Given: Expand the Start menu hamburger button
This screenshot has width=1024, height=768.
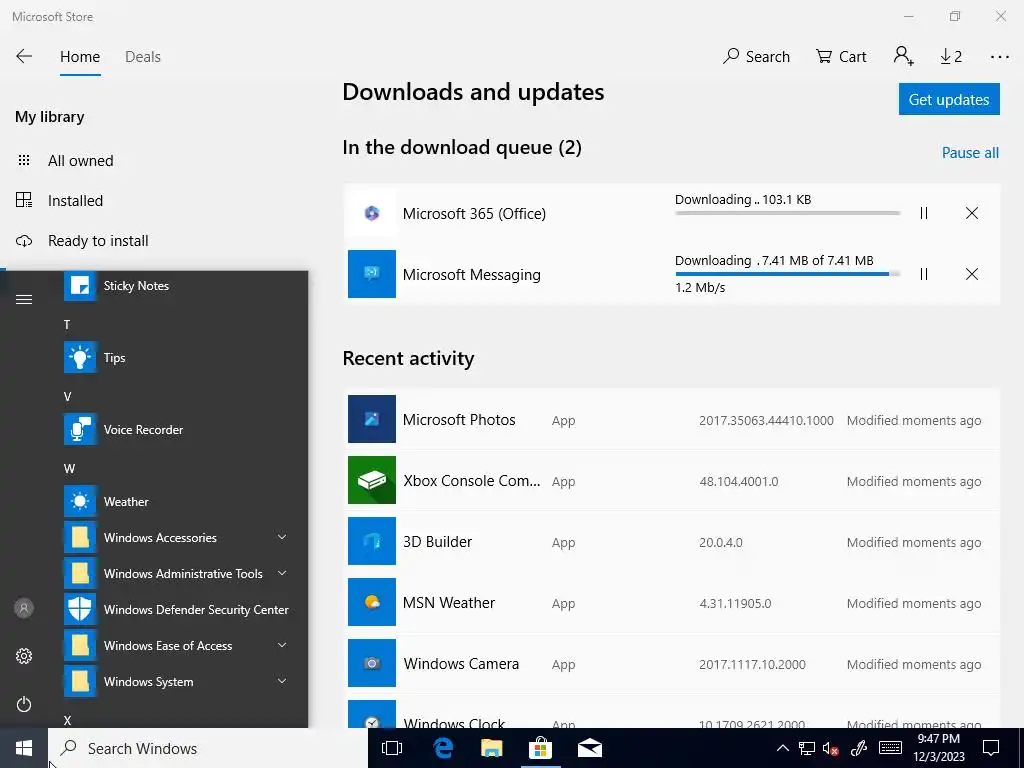Looking at the screenshot, I should click(24, 300).
